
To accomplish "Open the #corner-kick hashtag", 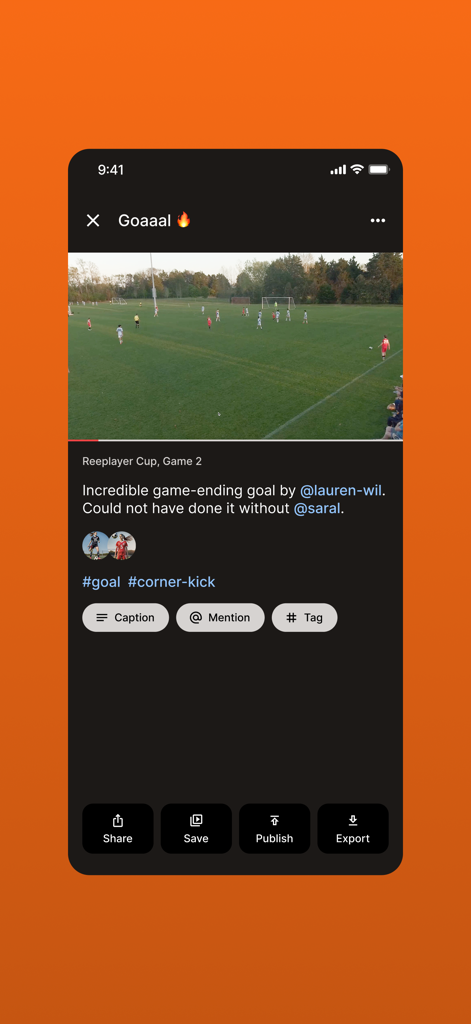I will (171, 582).
